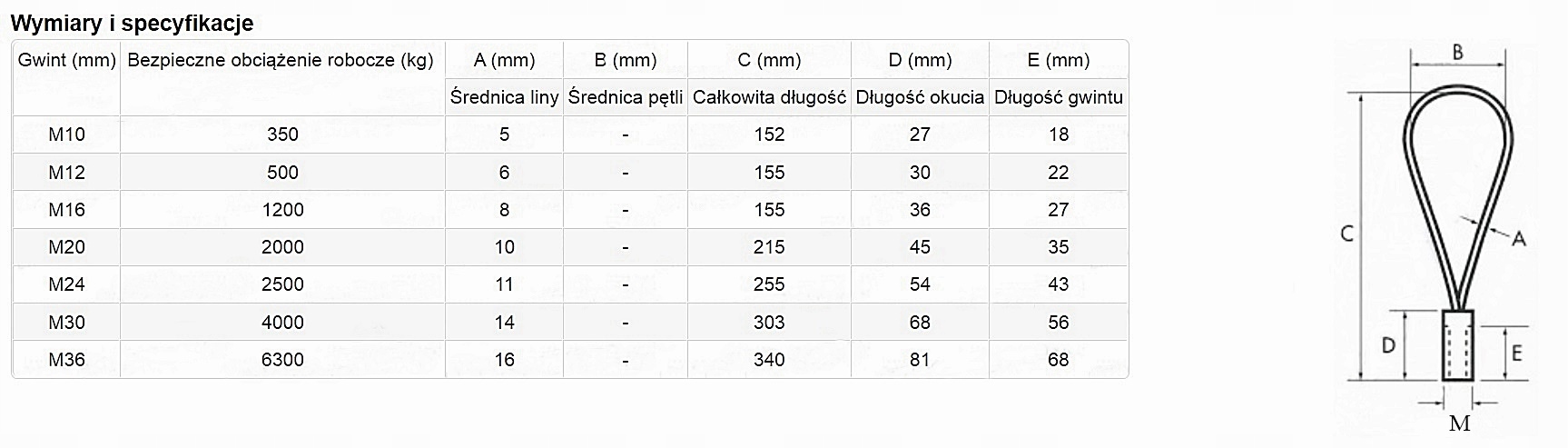Select the "Bezpieczne obciążenie robocze (kg)" header
The height and width of the screenshot is (448, 1568).
coord(281,60)
